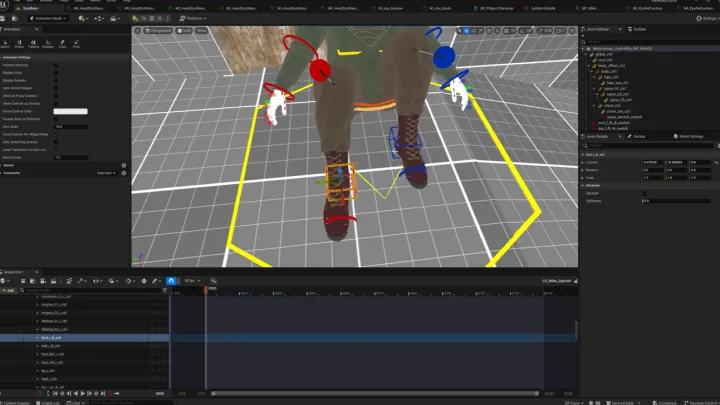
Task: Click the Sequencer track filter funnel icon
Action: (165, 290)
